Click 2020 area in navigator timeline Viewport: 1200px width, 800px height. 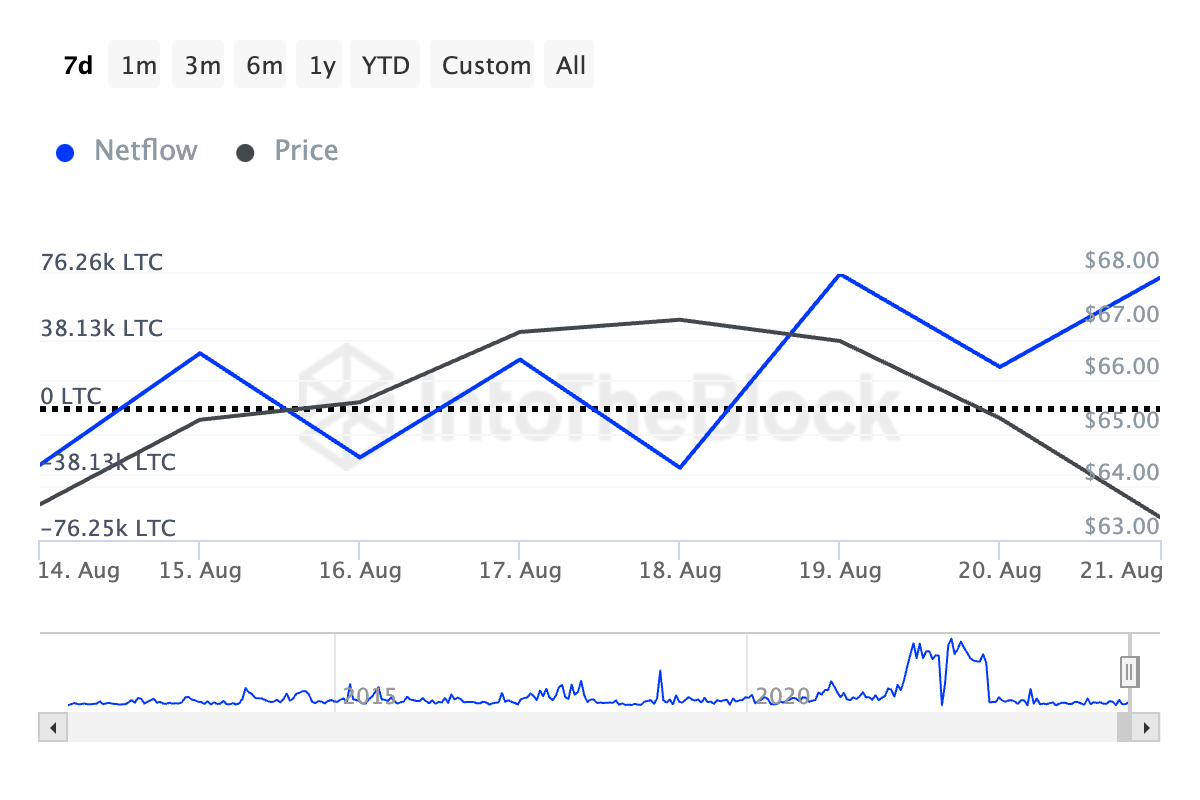782,695
